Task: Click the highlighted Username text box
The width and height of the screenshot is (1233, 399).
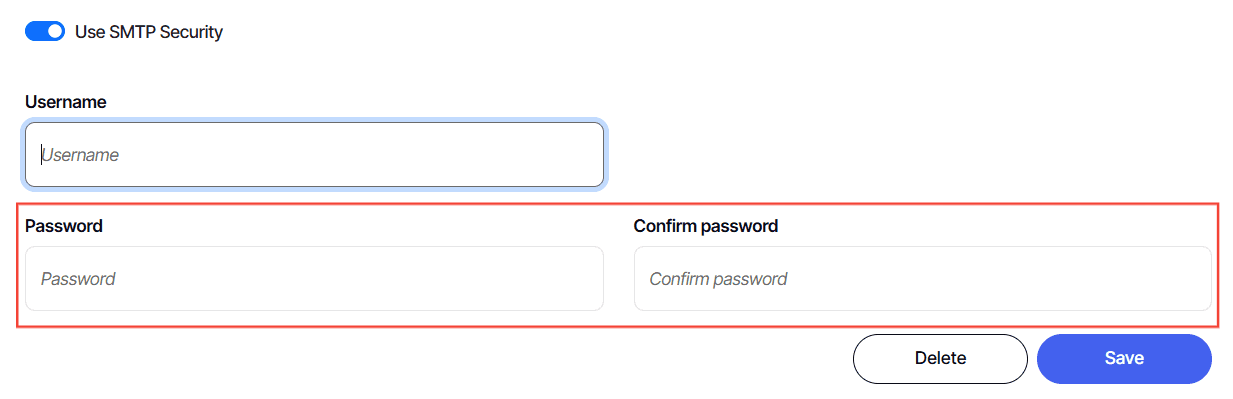Action: 314,155
